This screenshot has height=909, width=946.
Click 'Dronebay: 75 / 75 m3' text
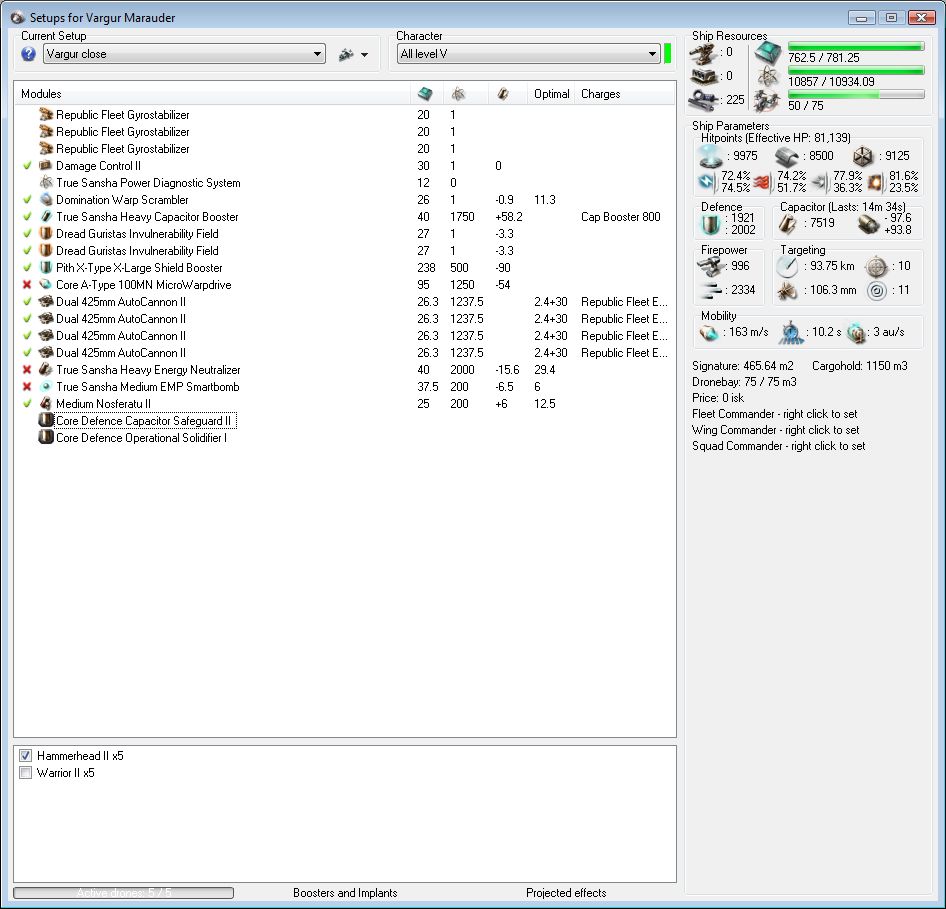pyautogui.click(x=744, y=382)
